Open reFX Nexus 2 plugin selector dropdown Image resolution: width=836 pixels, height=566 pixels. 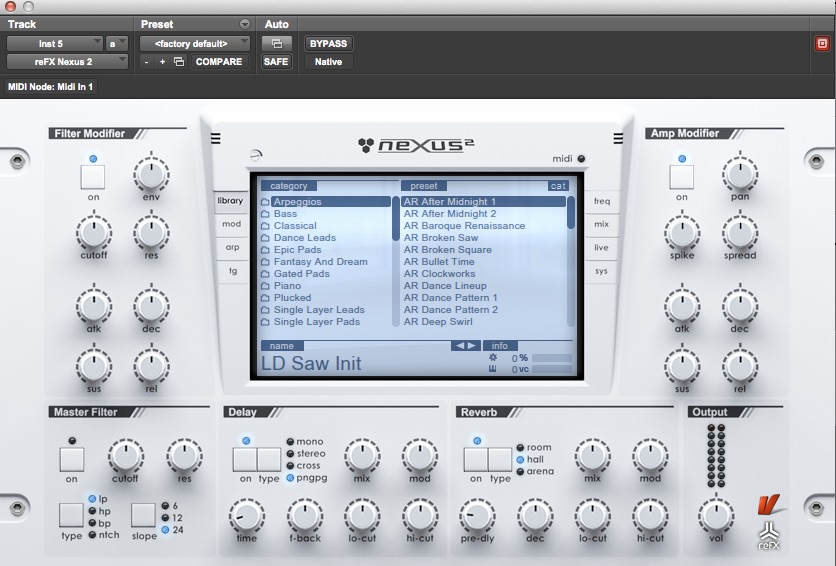[67, 62]
